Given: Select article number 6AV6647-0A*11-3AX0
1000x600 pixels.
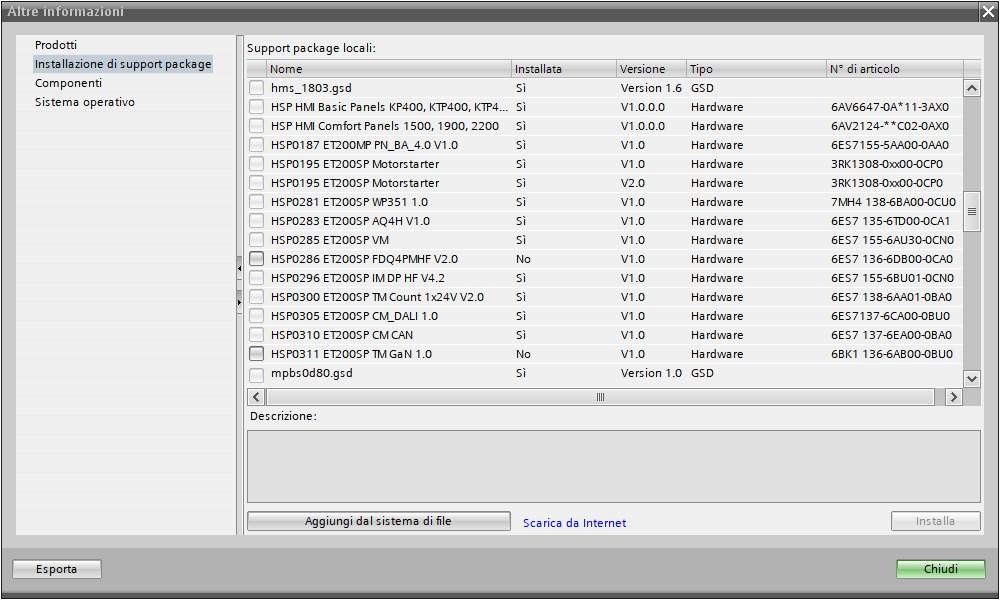Looking at the screenshot, I should (890, 107).
